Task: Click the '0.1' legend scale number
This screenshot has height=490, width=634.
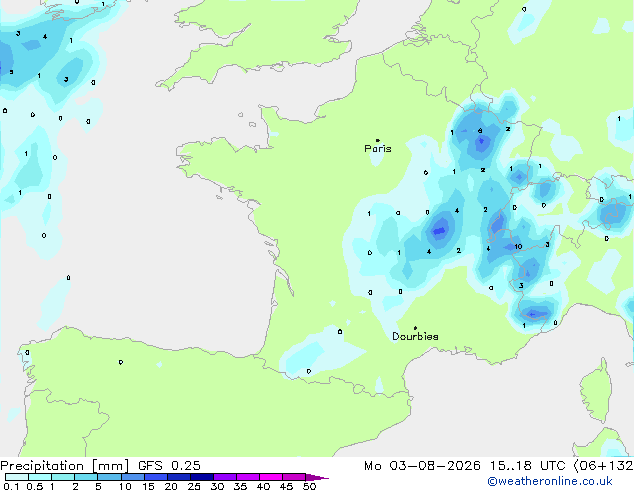Action: (11, 486)
